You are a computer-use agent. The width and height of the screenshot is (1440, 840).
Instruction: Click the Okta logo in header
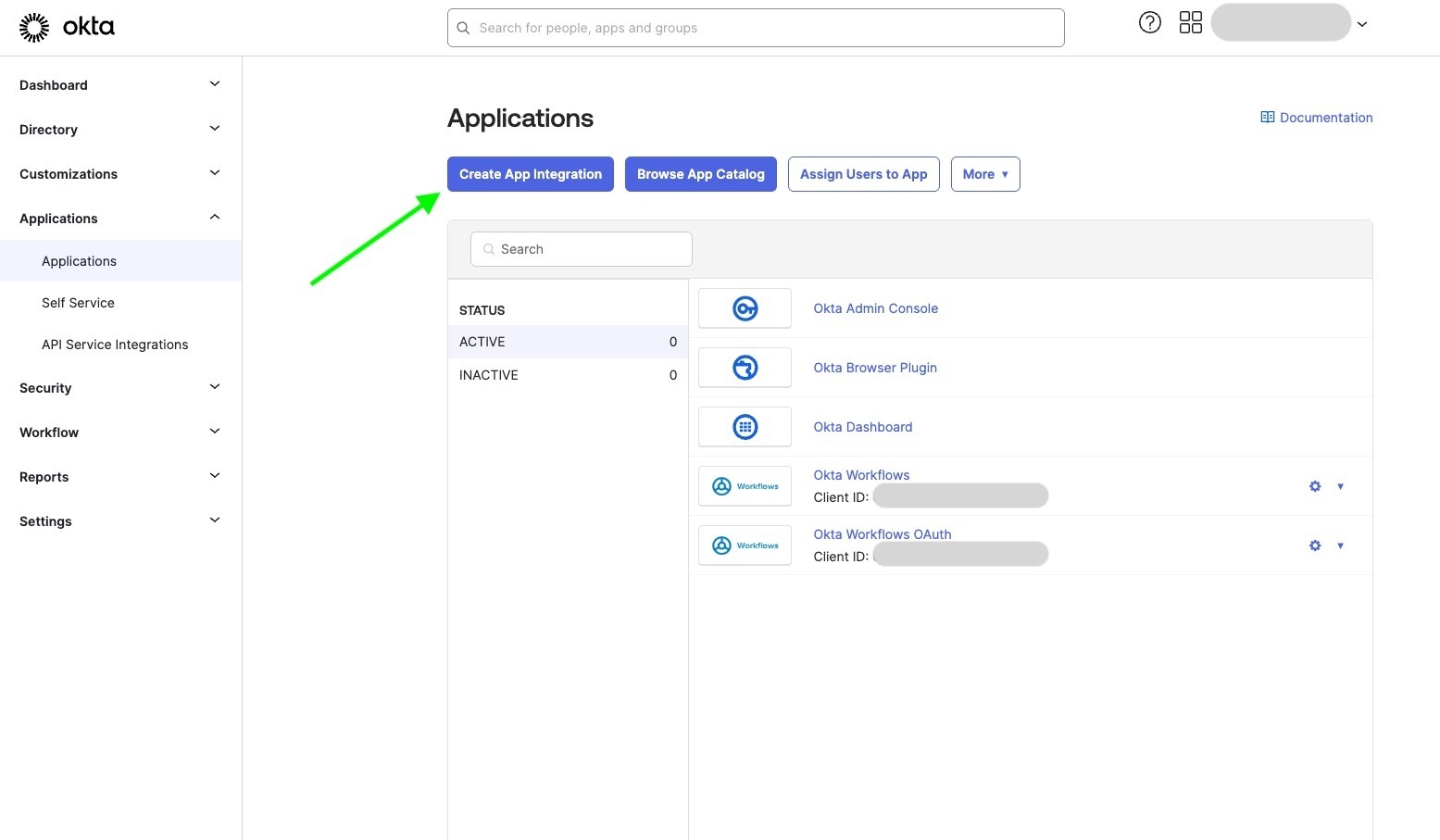click(x=67, y=28)
